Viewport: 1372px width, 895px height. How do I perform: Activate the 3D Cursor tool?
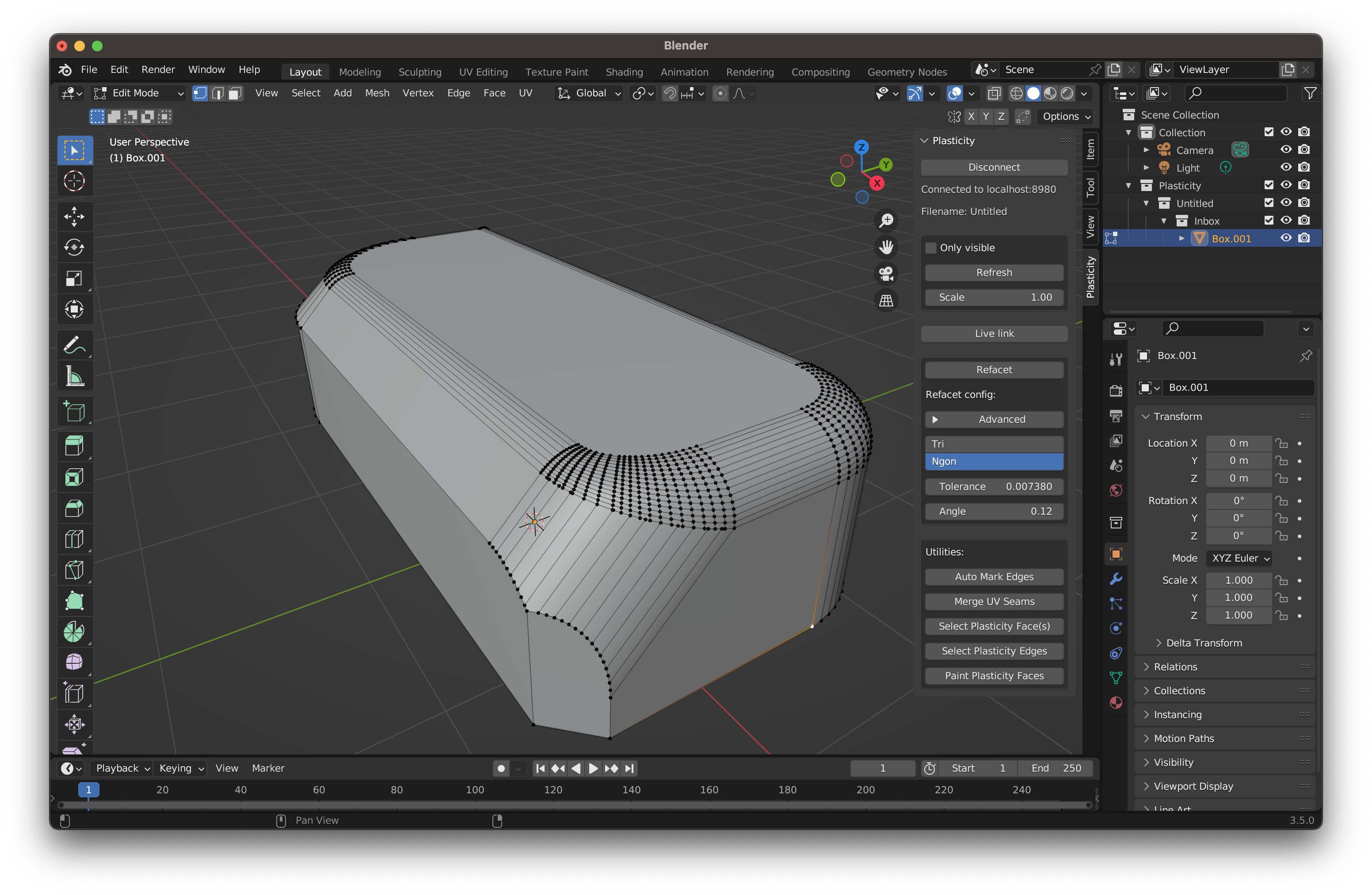click(x=74, y=181)
